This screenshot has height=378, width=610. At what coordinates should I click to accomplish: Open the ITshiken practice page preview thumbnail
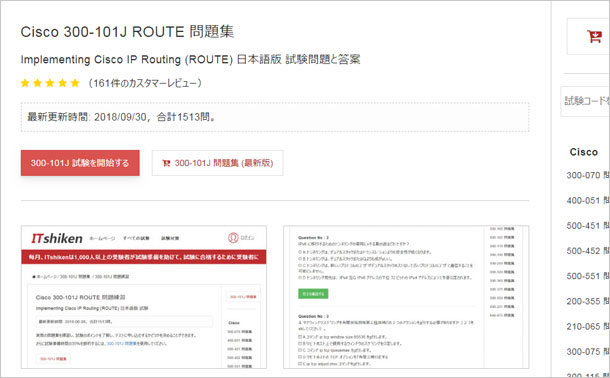click(144, 297)
